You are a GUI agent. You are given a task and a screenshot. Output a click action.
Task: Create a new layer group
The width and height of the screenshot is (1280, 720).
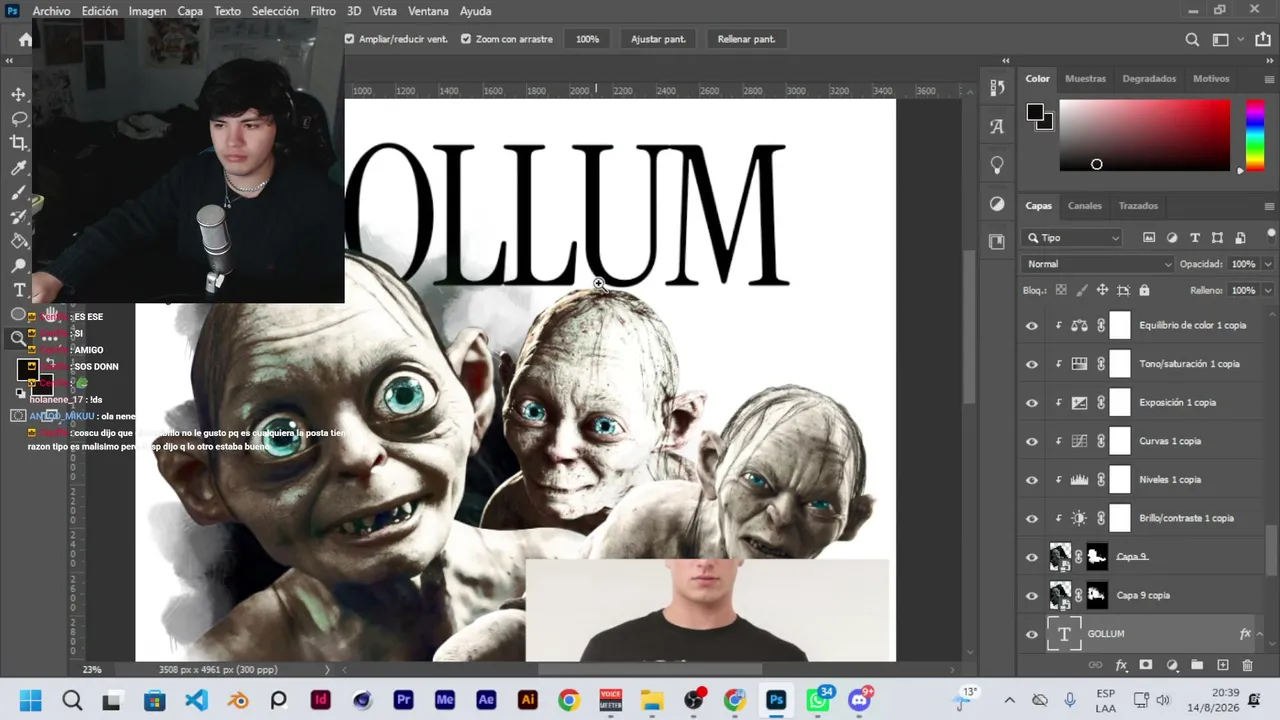[x=1197, y=665]
